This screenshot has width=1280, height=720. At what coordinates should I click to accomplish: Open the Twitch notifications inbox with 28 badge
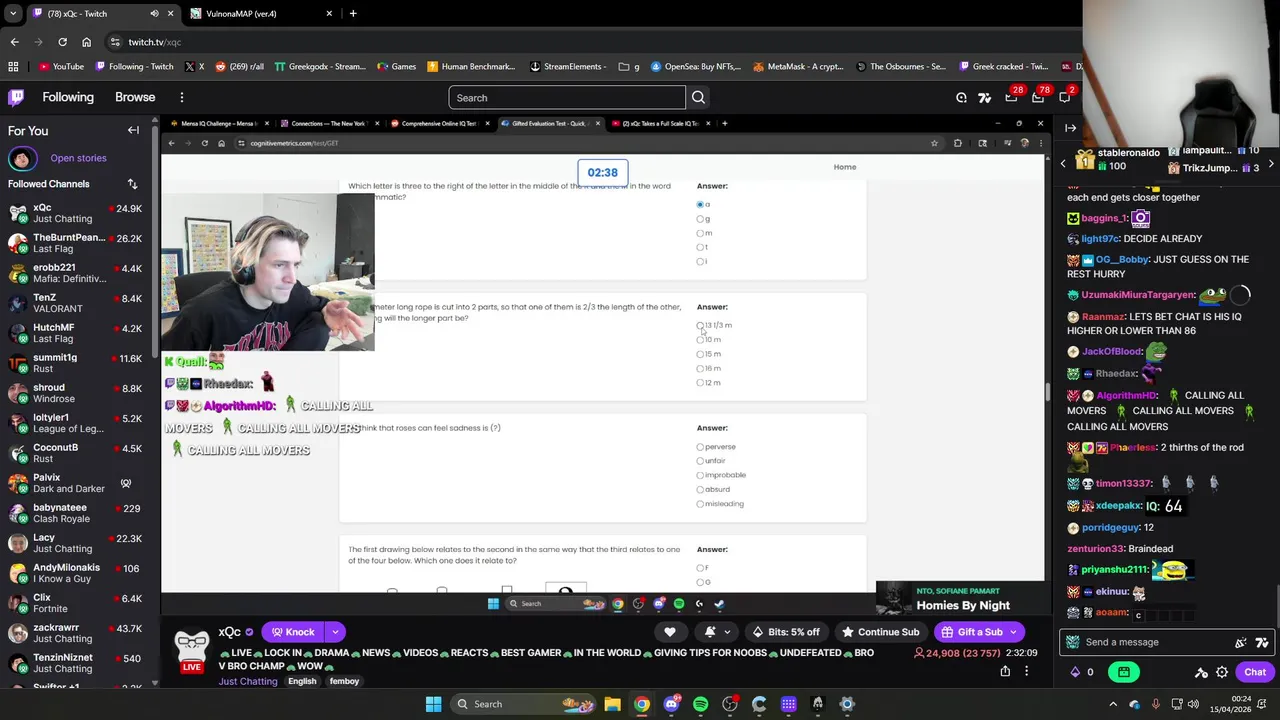(1011, 97)
